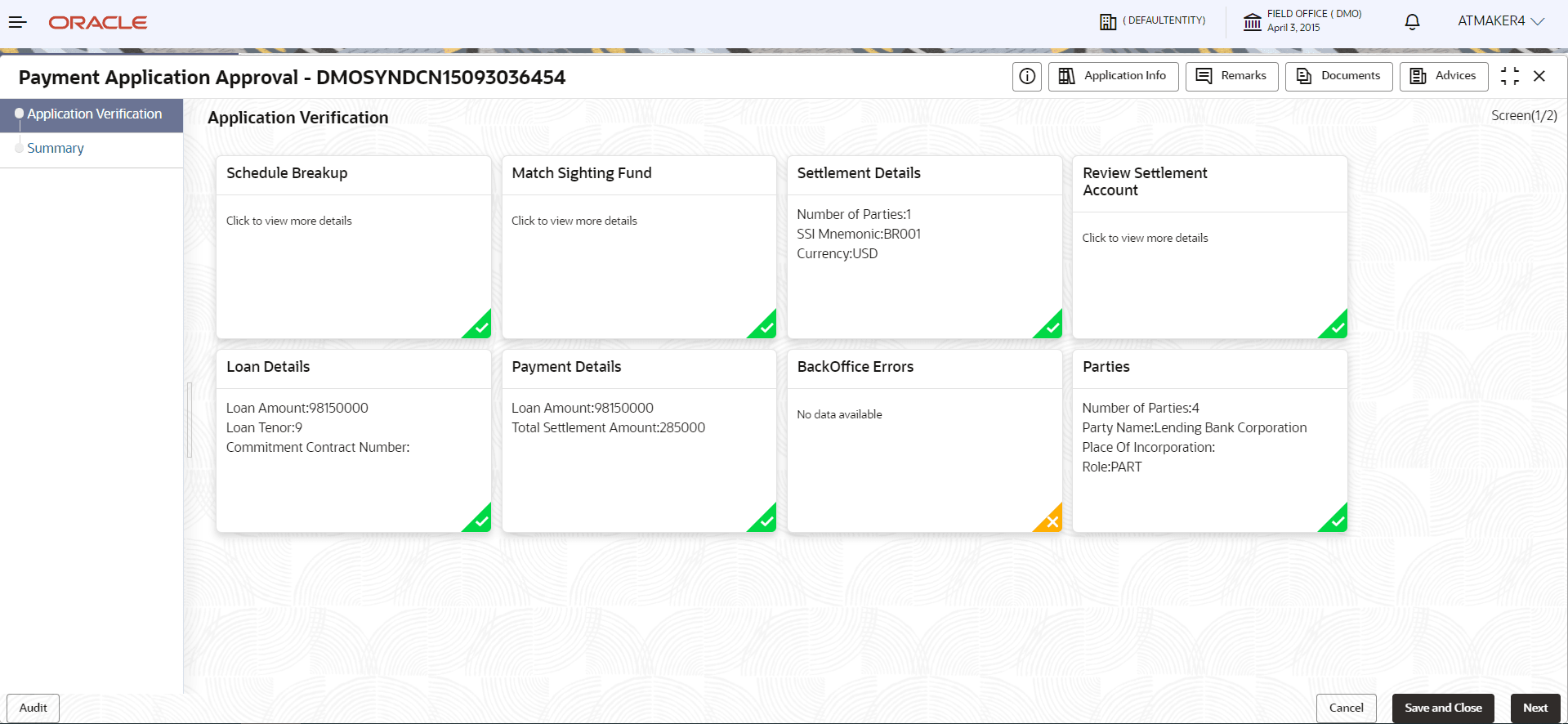Open the Documents panel
Image resolution: width=1568 pixels, height=724 pixels.
click(x=1338, y=76)
